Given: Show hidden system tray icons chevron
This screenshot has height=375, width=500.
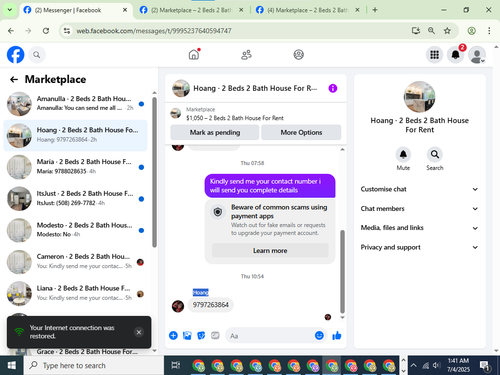Looking at the screenshot, I should [x=413, y=365].
